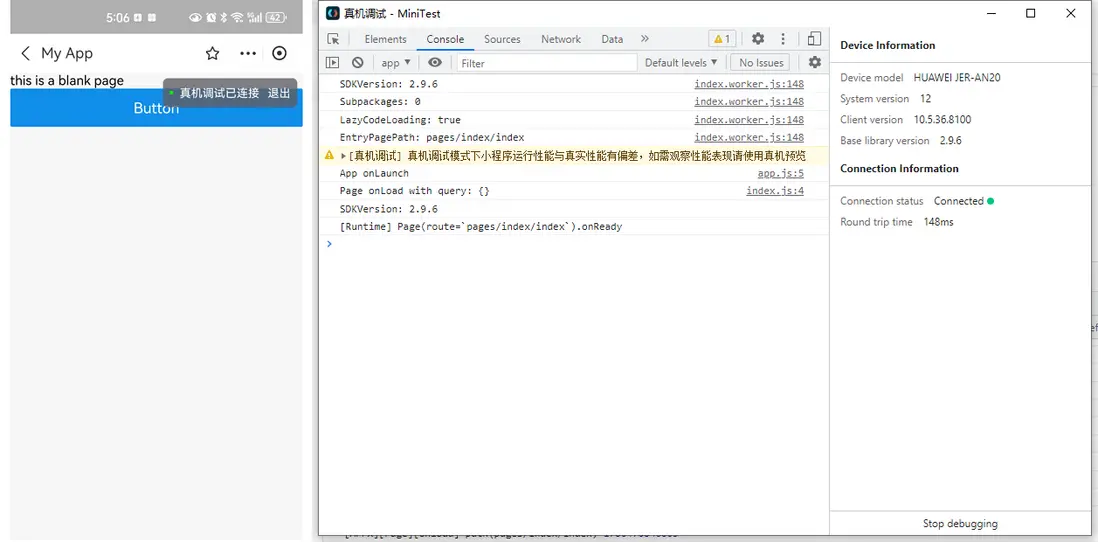Click the Device Information heading
Image resolution: width=1098 pixels, height=542 pixels.
[x=887, y=46]
